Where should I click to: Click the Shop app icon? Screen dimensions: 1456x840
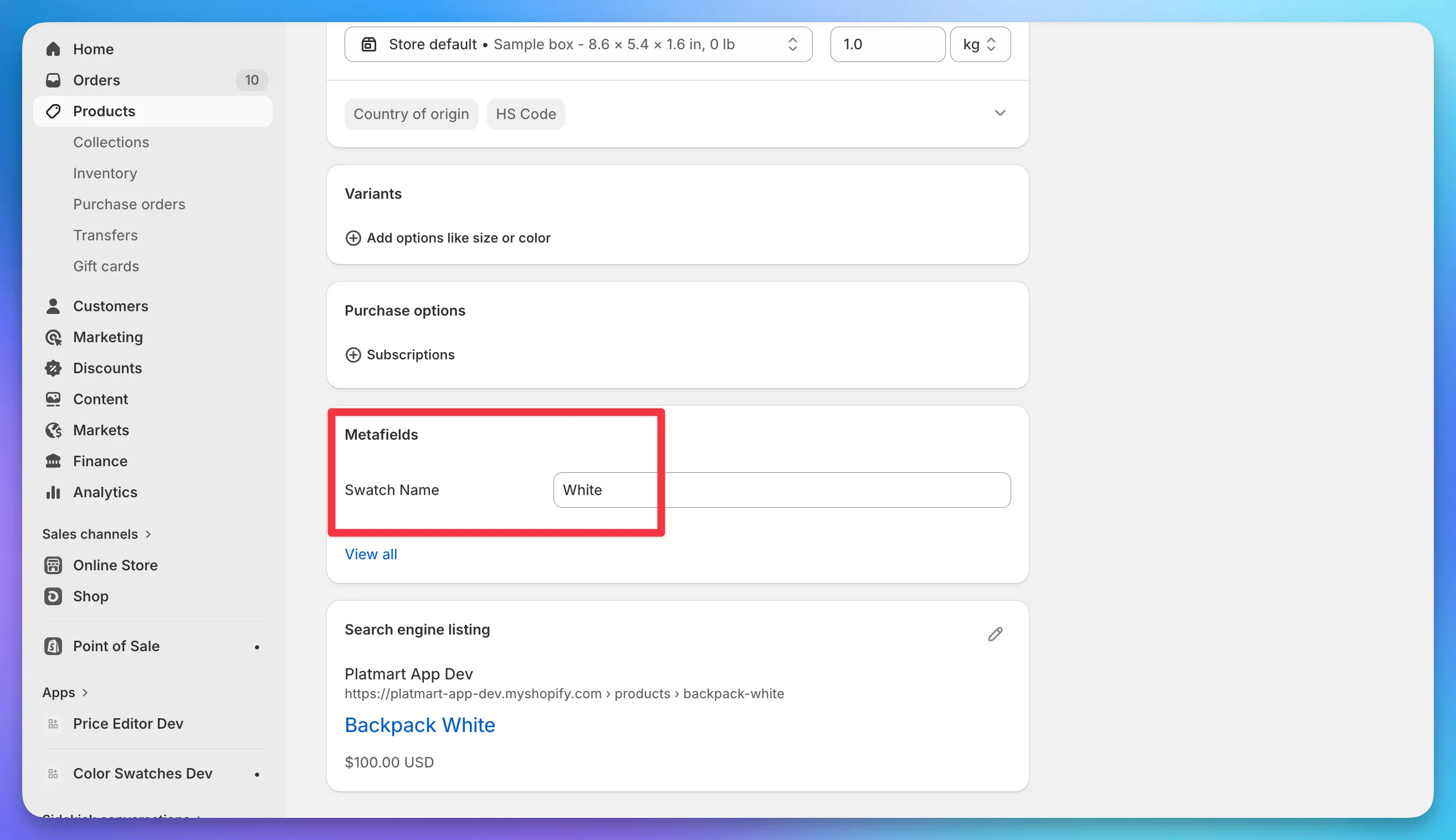pos(53,596)
